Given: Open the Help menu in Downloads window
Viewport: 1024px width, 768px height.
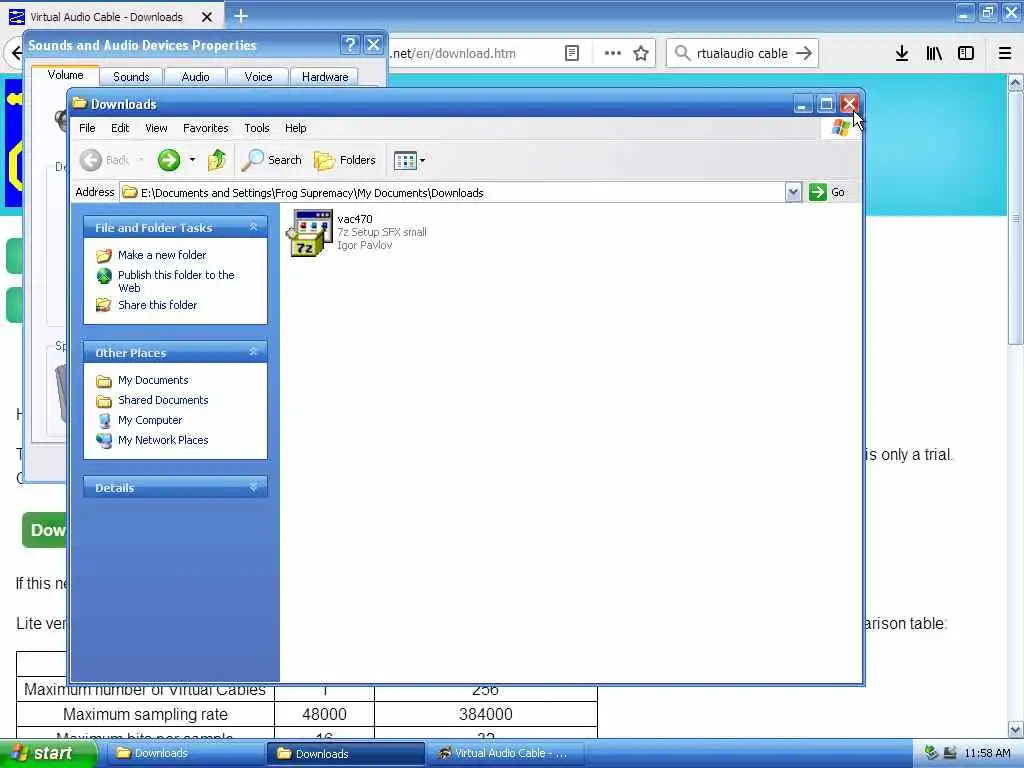Looking at the screenshot, I should [x=295, y=128].
